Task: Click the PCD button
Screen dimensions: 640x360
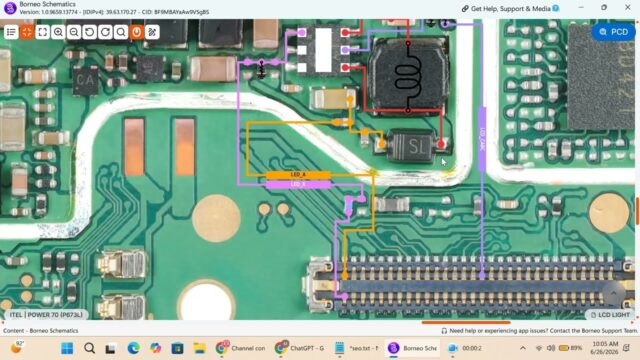Action: (x=613, y=32)
